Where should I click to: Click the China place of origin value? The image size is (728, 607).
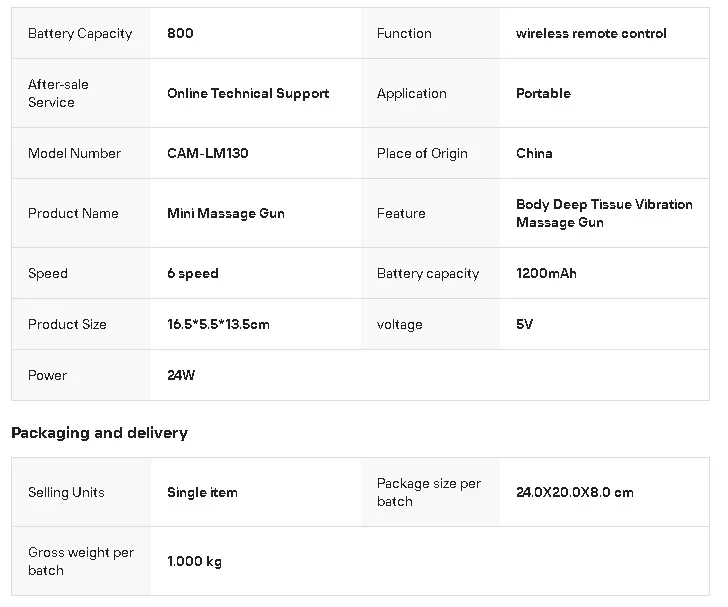click(534, 153)
